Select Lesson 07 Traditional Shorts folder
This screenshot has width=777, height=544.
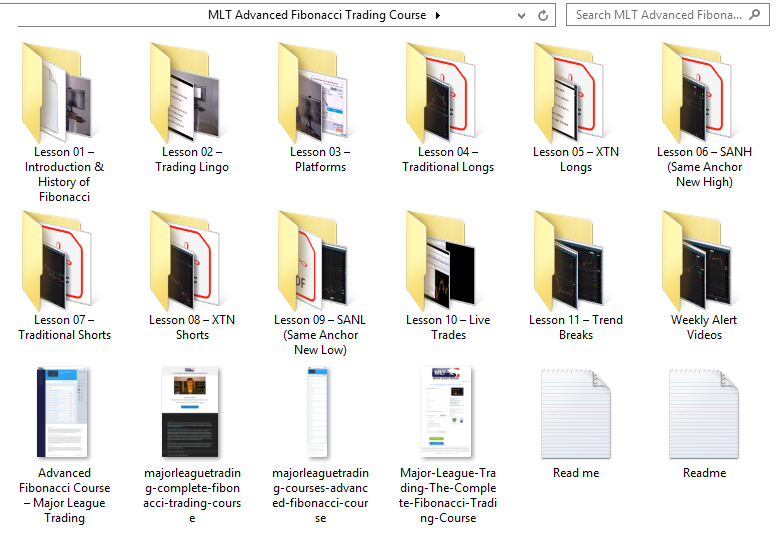pos(64,260)
